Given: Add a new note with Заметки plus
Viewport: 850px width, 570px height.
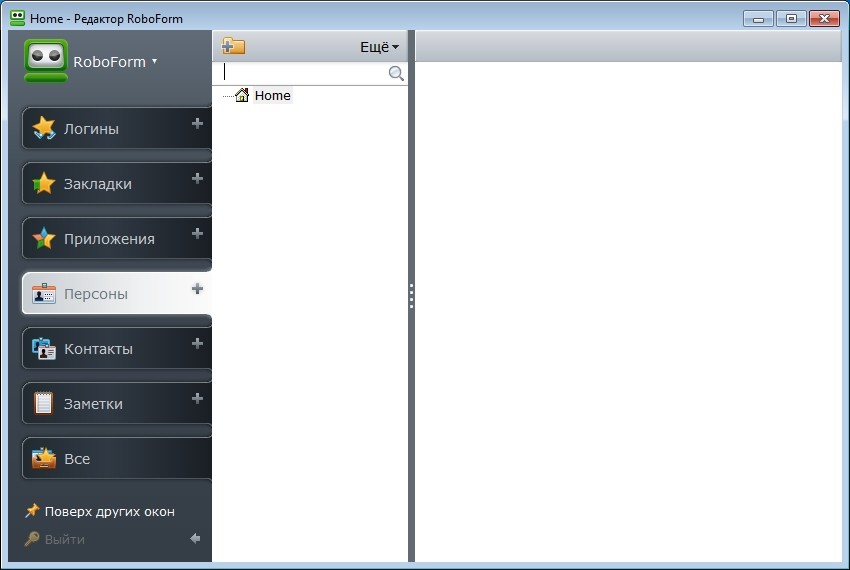Looking at the screenshot, I should (197, 399).
